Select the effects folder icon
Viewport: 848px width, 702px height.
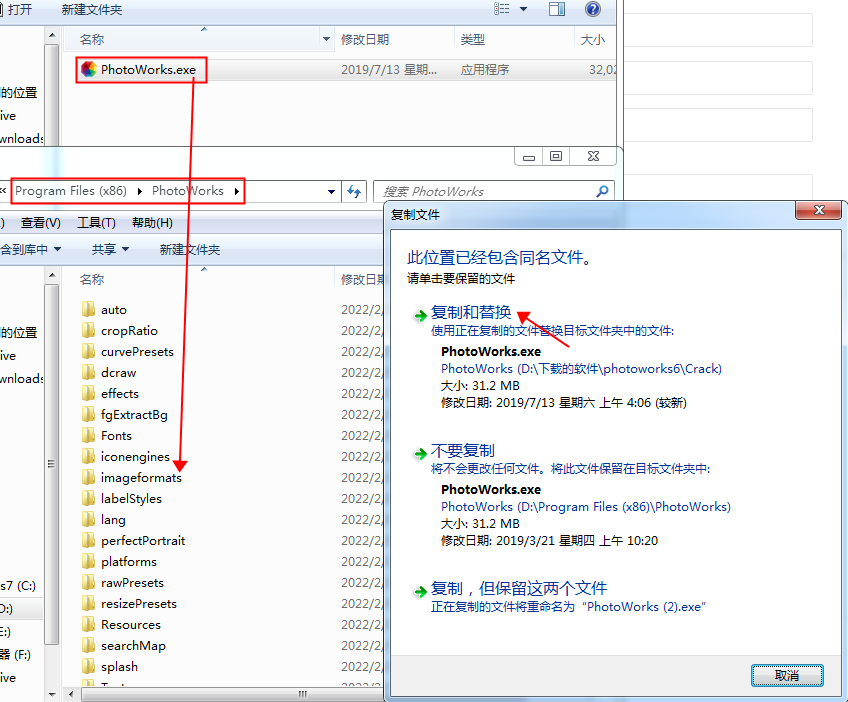tap(89, 394)
